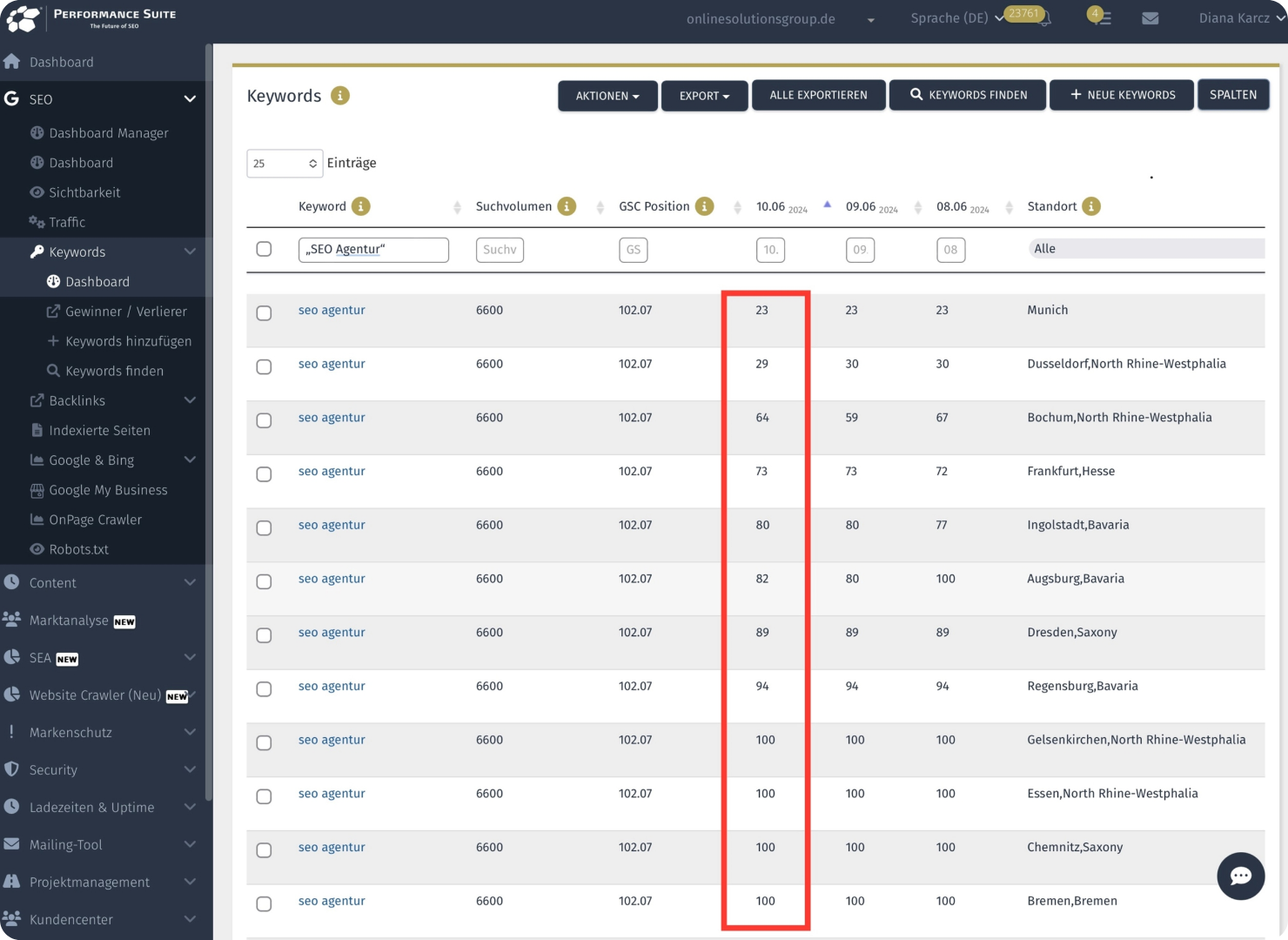Sort by GSC Position column arrows
1288x940 pixels.
(738, 207)
